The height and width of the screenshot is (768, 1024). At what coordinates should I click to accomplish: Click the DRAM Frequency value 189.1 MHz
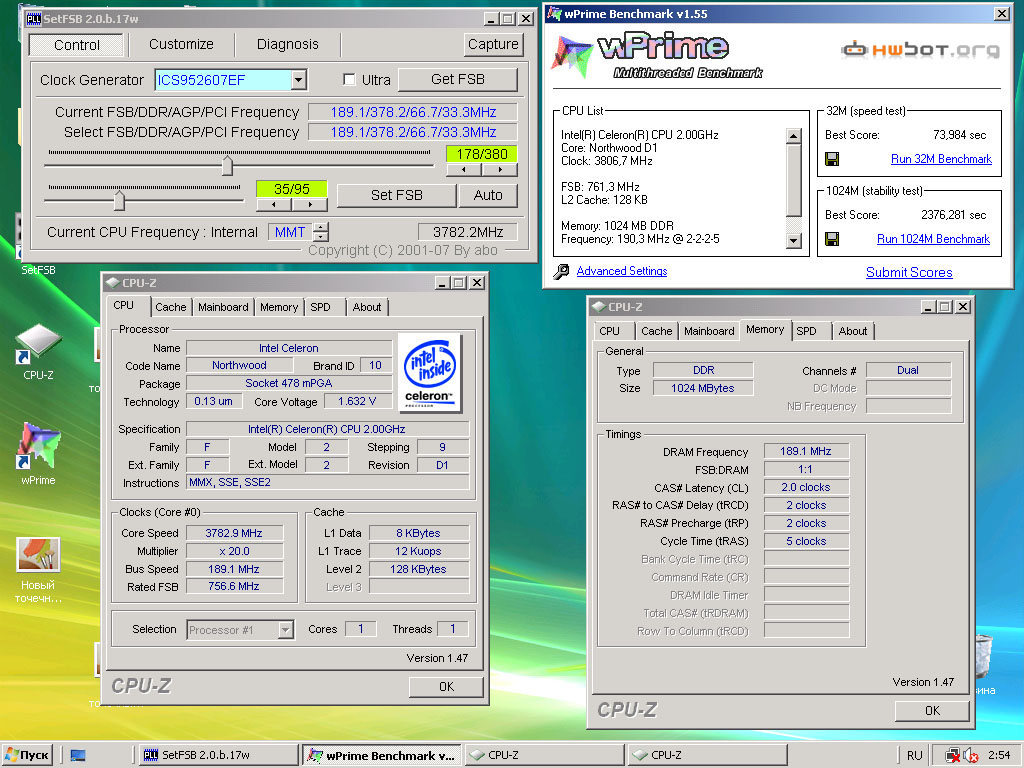806,451
